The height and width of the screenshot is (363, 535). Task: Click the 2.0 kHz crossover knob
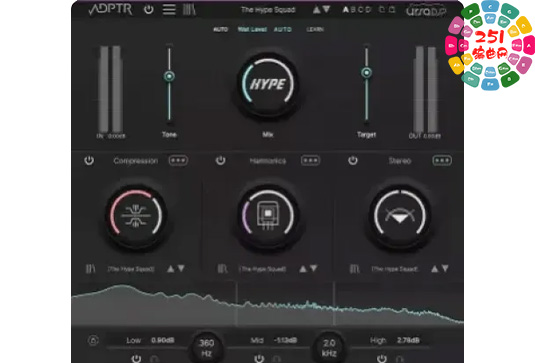(x=329, y=347)
